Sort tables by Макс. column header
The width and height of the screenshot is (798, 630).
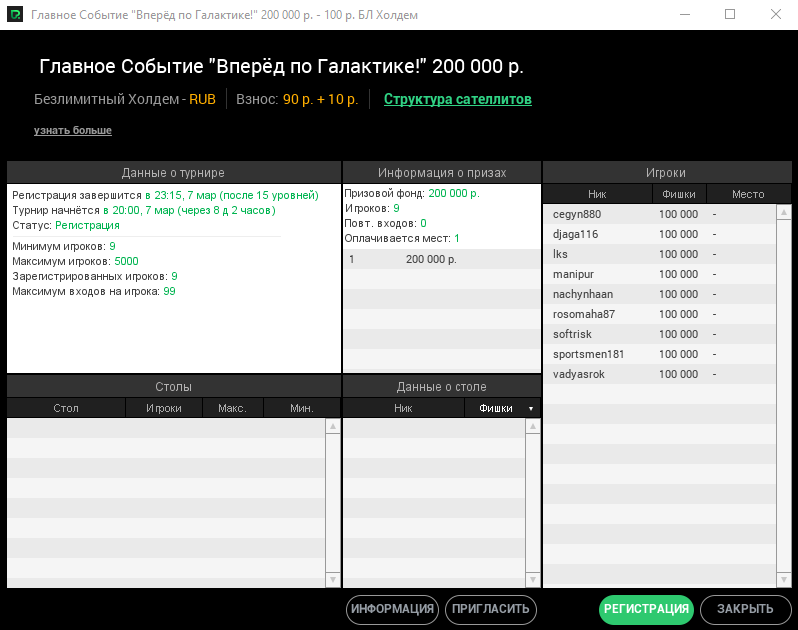point(233,408)
